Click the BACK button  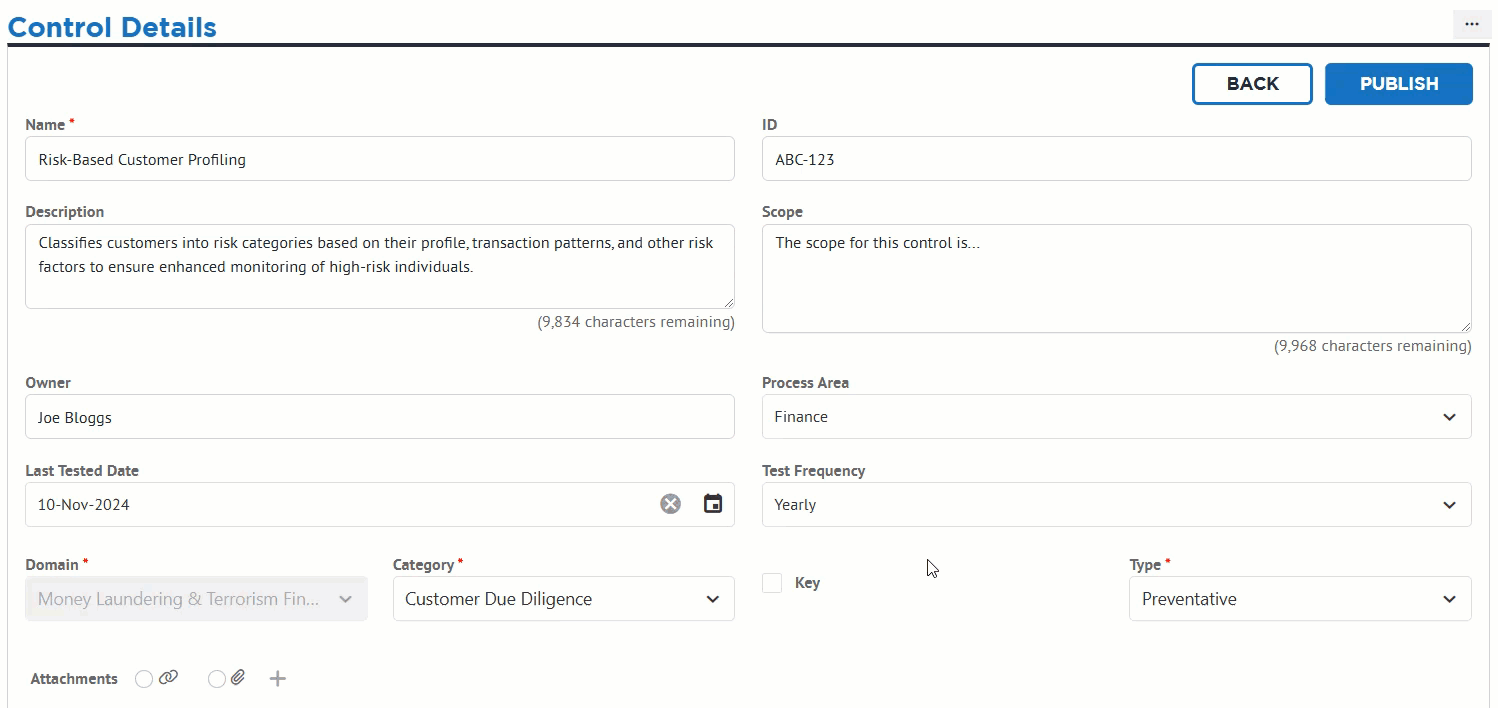pos(1252,84)
